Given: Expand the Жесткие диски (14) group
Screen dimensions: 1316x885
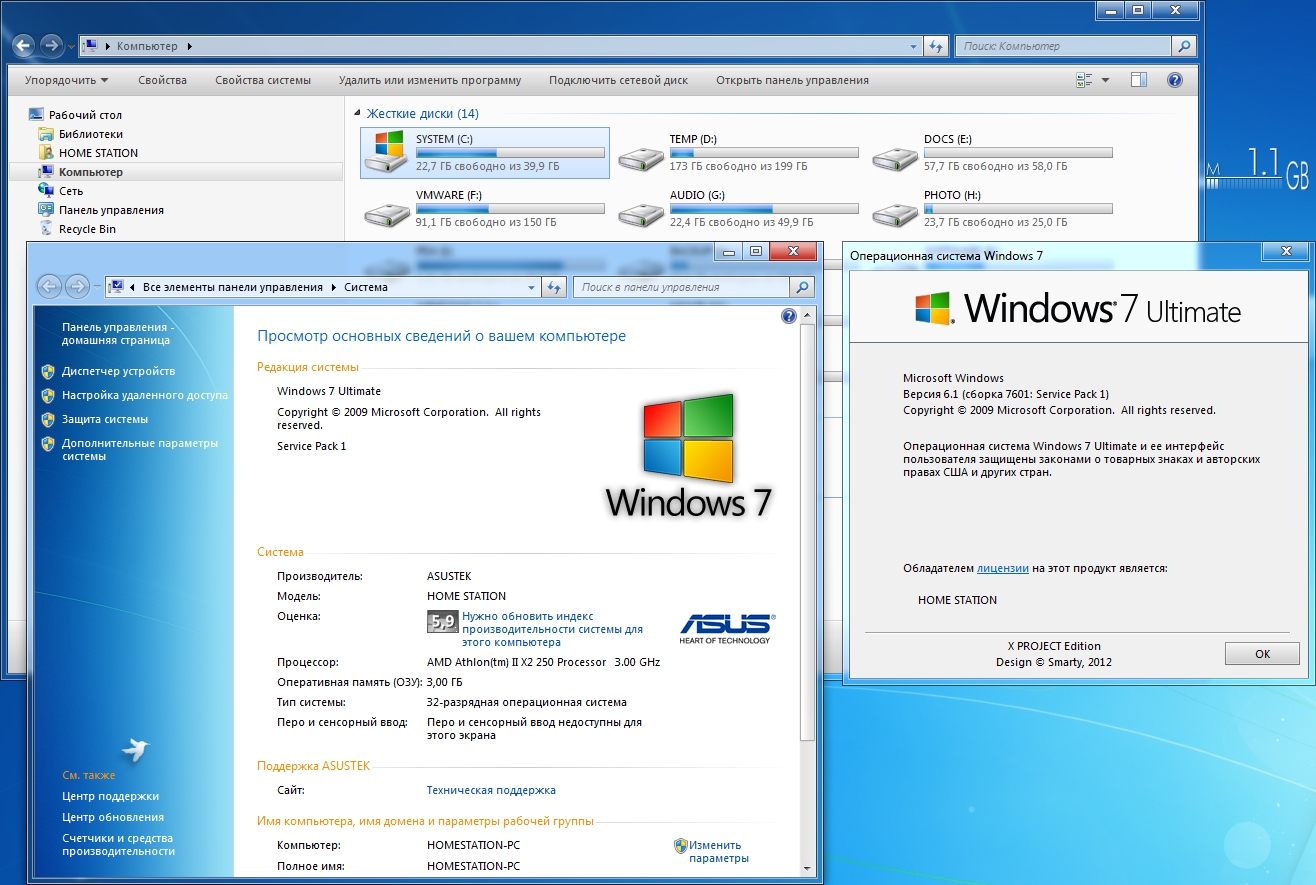Looking at the screenshot, I should pyautogui.click(x=358, y=114).
